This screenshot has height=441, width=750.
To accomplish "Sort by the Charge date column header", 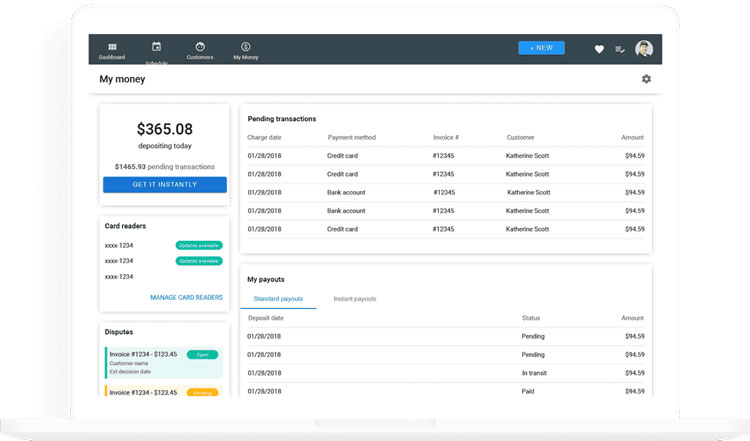I will [x=265, y=137].
